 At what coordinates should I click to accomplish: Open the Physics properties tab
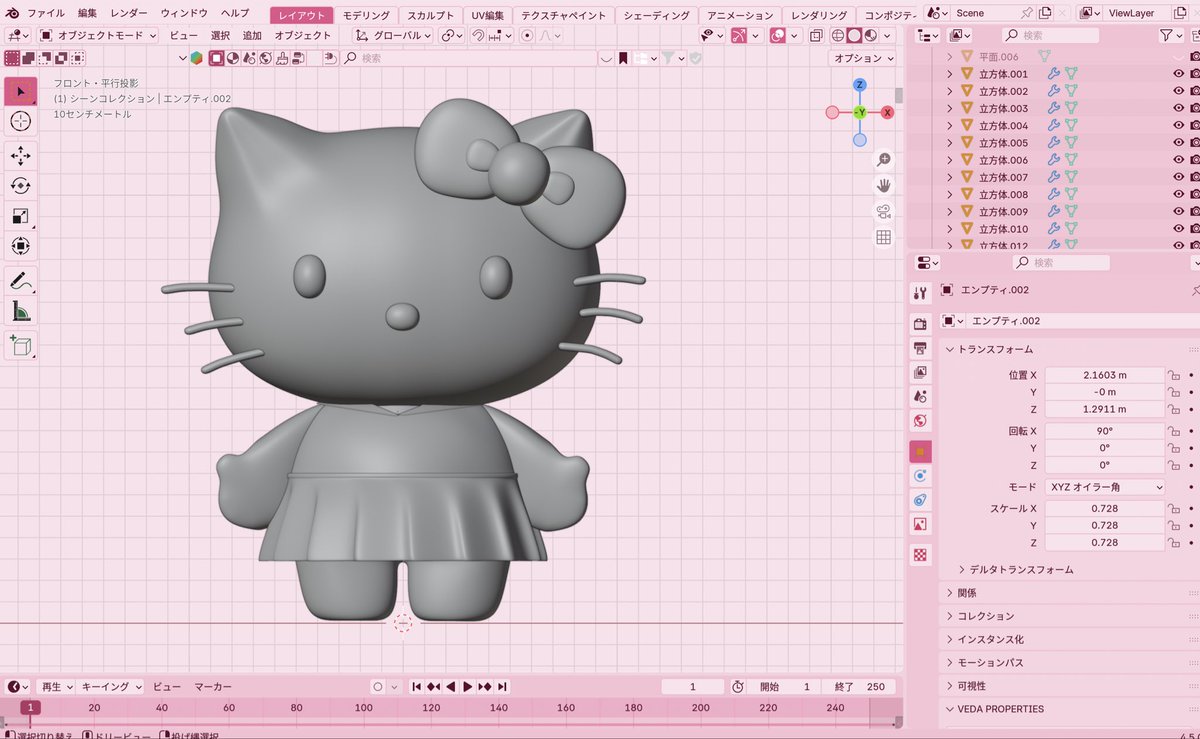coord(920,475)
